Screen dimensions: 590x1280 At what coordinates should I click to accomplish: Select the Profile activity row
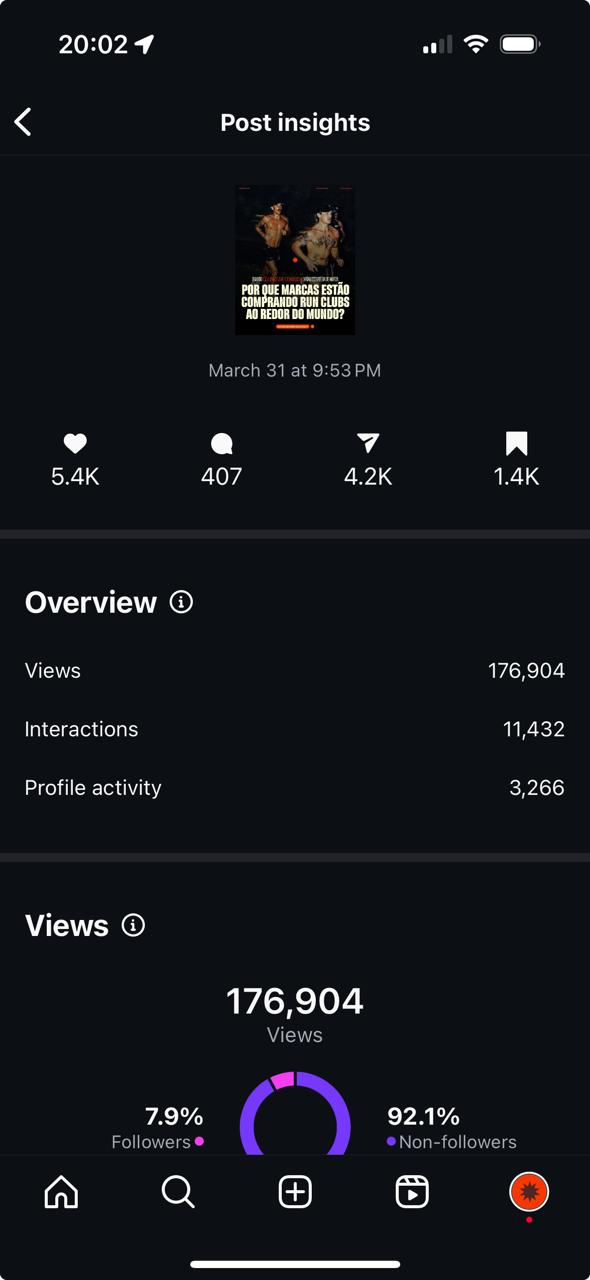click(295, 788)
